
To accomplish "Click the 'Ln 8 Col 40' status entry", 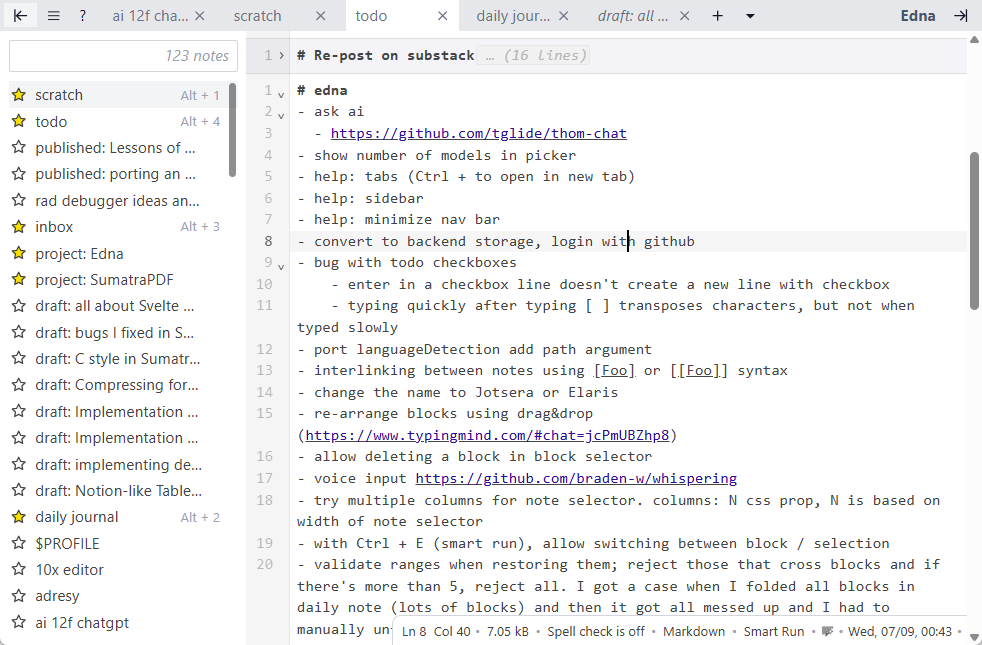I will coord(436,631).
